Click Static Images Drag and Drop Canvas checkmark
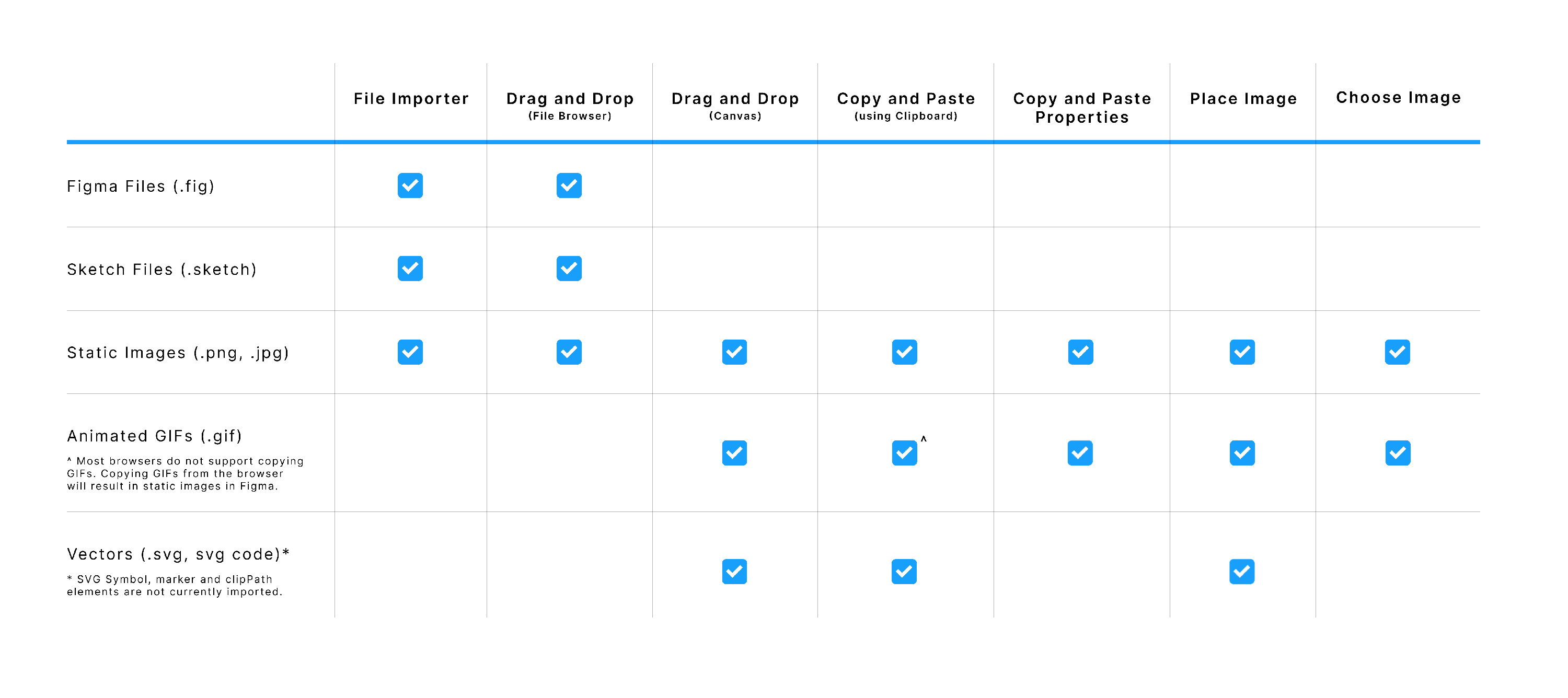The width and height of the screenshot is (1568, 698). (735, 352)
